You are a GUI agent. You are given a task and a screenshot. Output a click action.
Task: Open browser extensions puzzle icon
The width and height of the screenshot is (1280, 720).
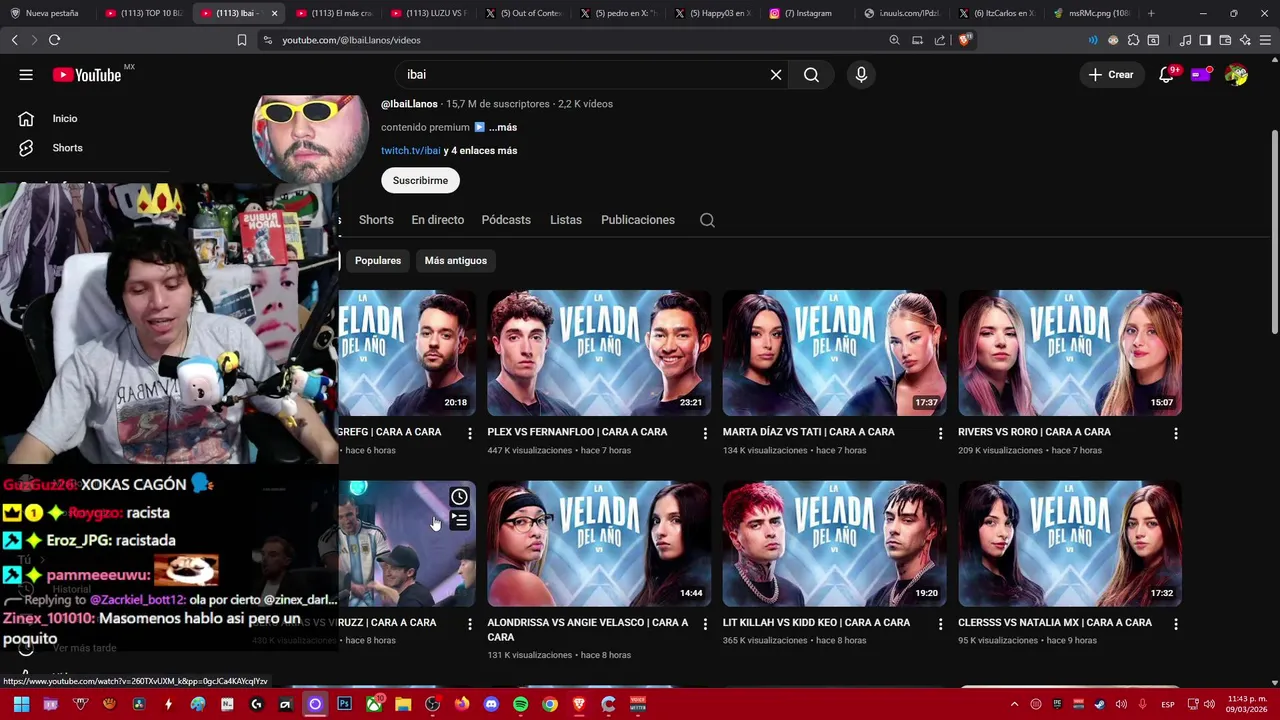pos(1133,40)
